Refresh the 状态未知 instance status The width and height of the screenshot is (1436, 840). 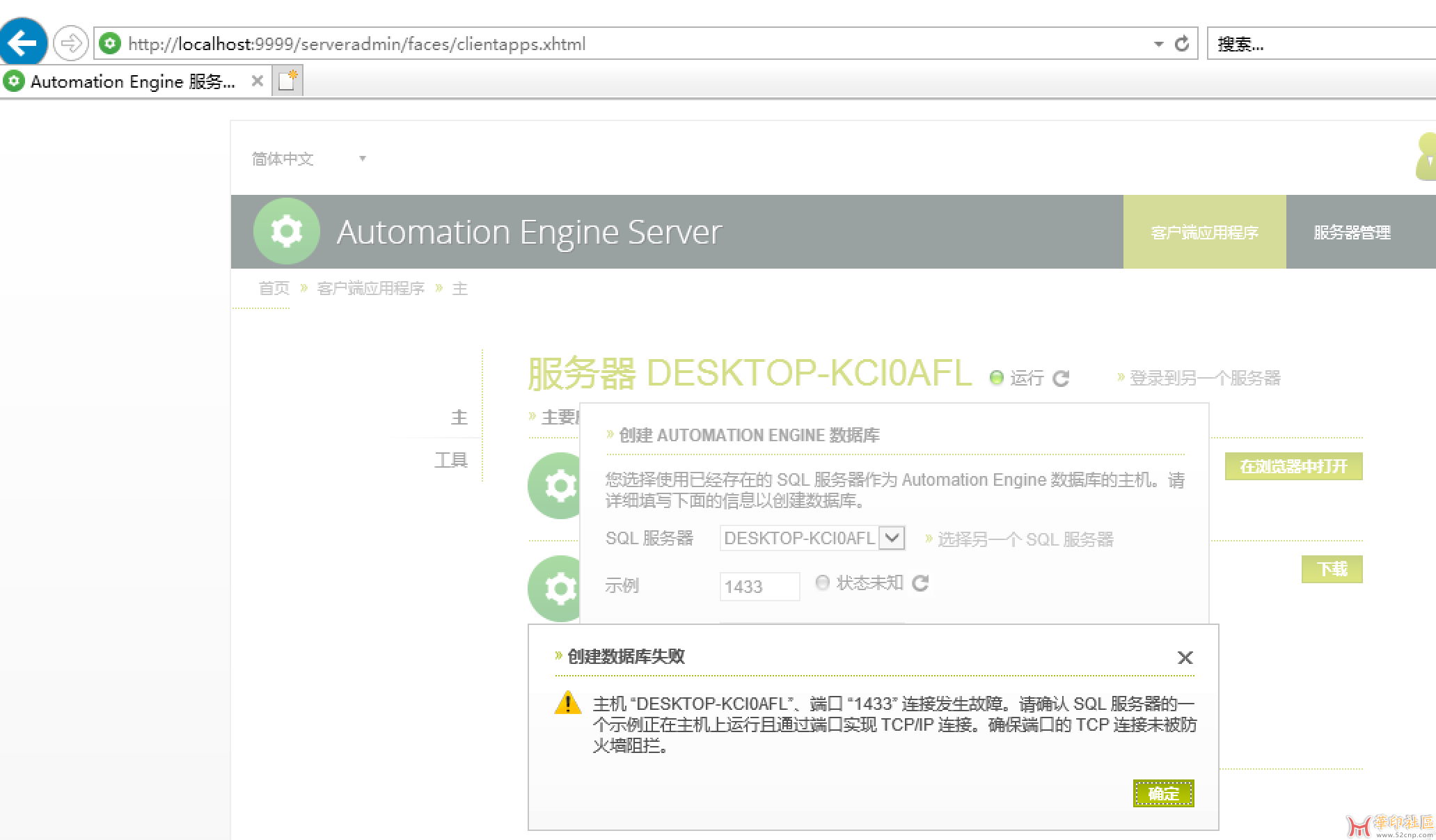pyautogui.click(x=920, y=583)
